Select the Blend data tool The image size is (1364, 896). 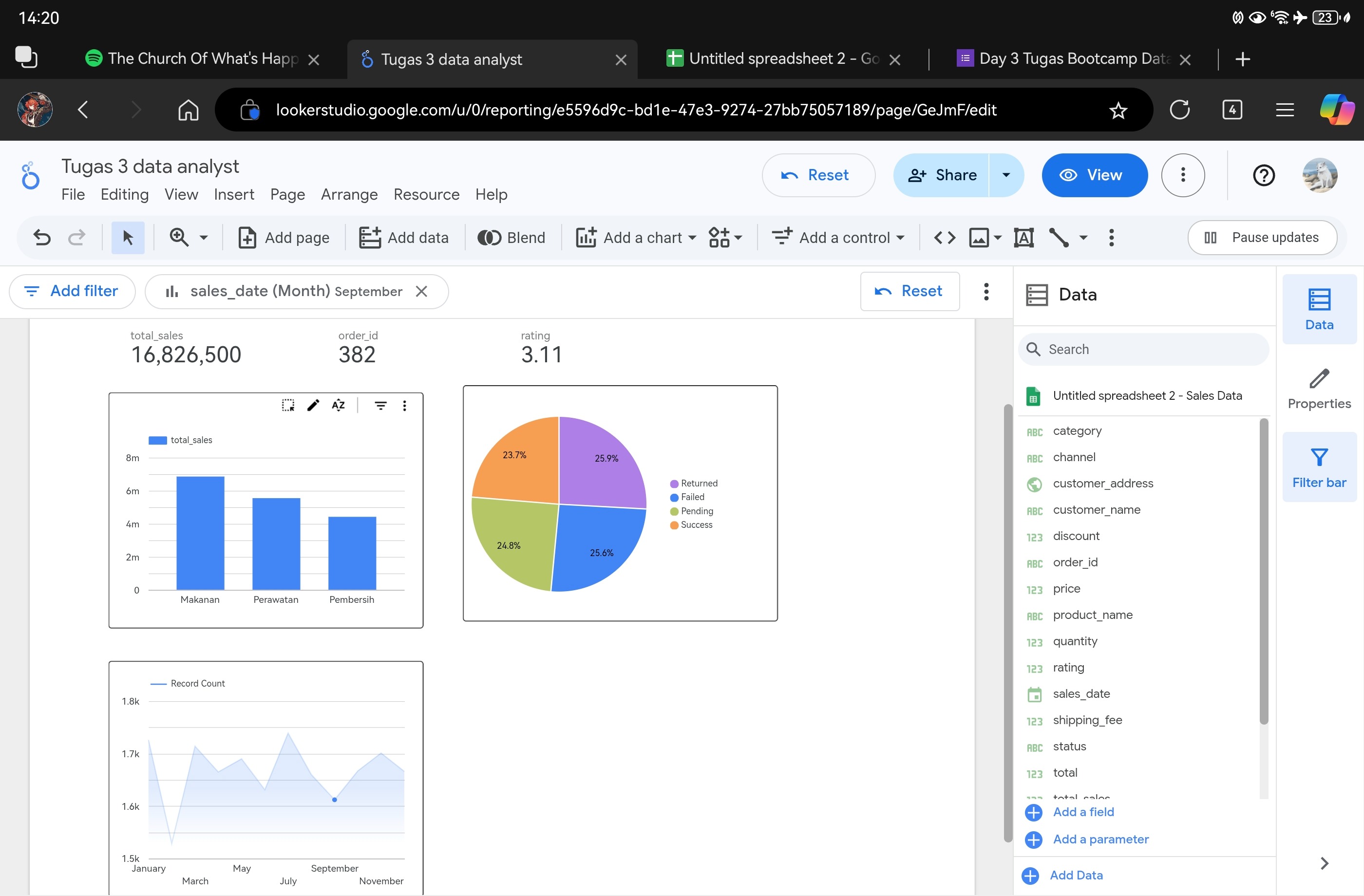(511, 237)
